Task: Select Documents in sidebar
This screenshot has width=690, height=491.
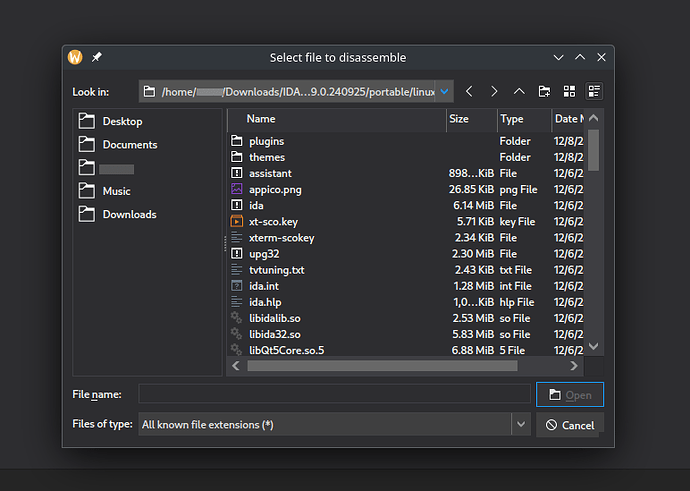Action: point(130,144)
